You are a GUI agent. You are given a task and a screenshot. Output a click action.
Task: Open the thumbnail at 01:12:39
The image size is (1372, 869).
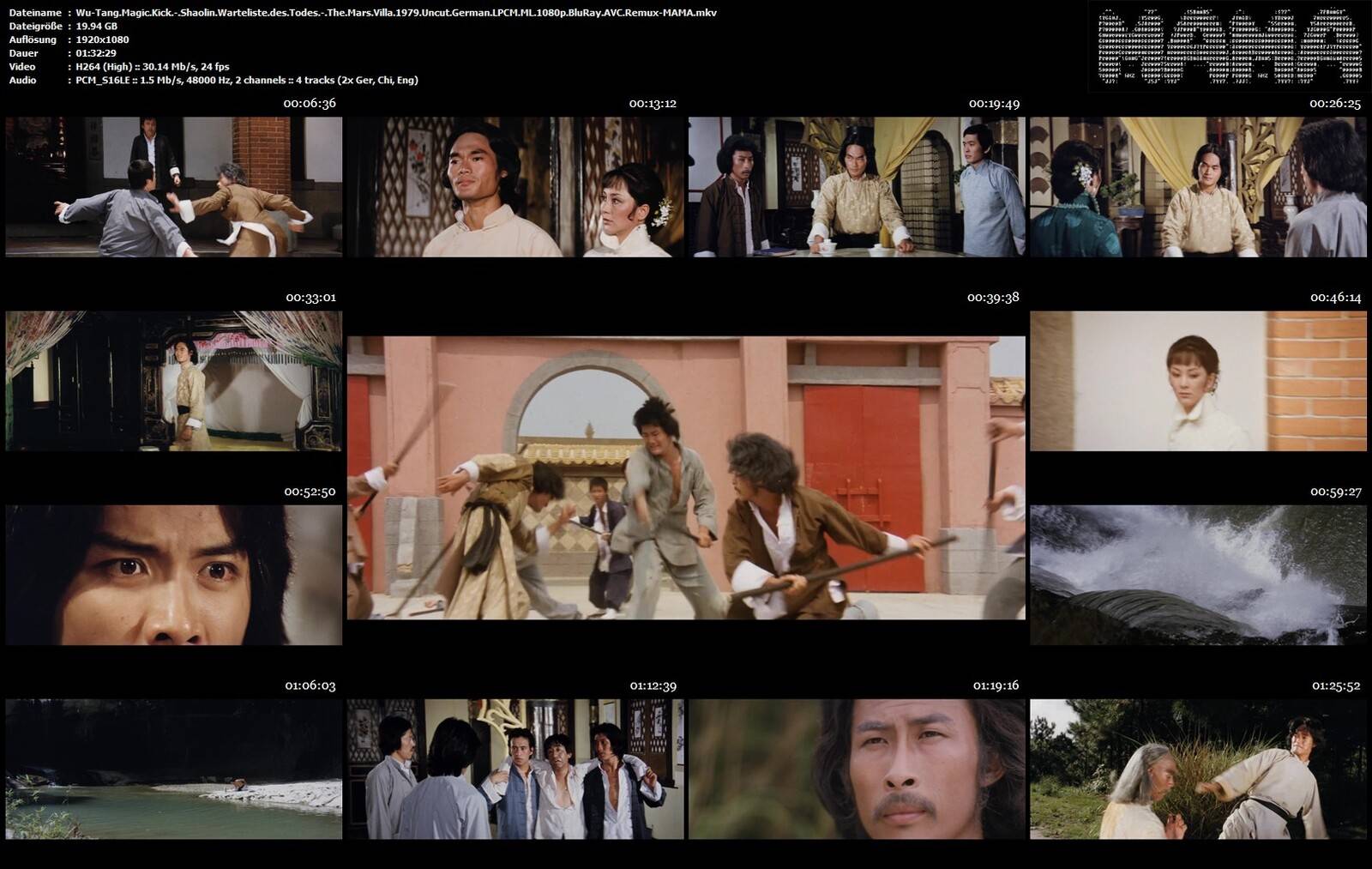click(515, 769)
